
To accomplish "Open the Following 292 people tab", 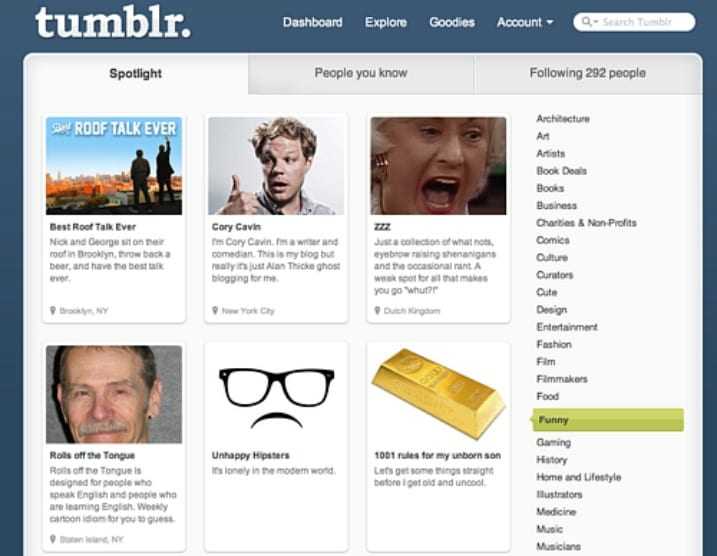I will click(588, 73).
